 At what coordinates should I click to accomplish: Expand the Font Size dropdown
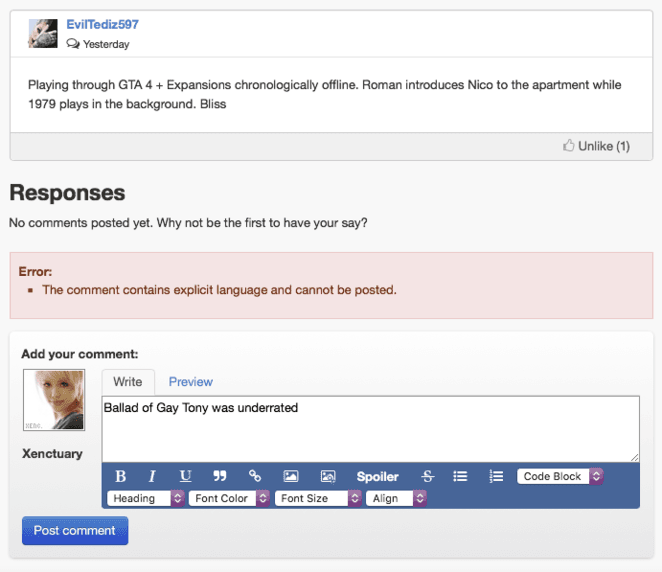coord(317,498)
